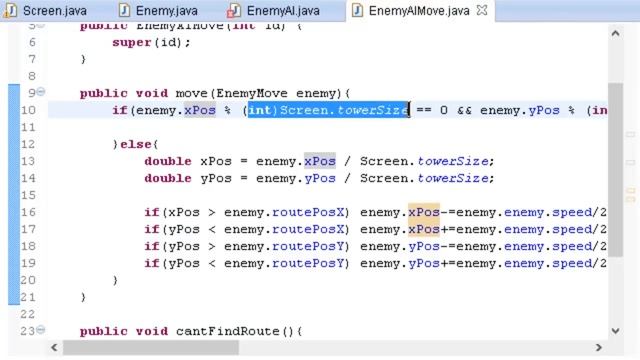640x360 pixels.
Task: Click highlighted 'xPos' on line 17
Action: [x=424, y=229]
